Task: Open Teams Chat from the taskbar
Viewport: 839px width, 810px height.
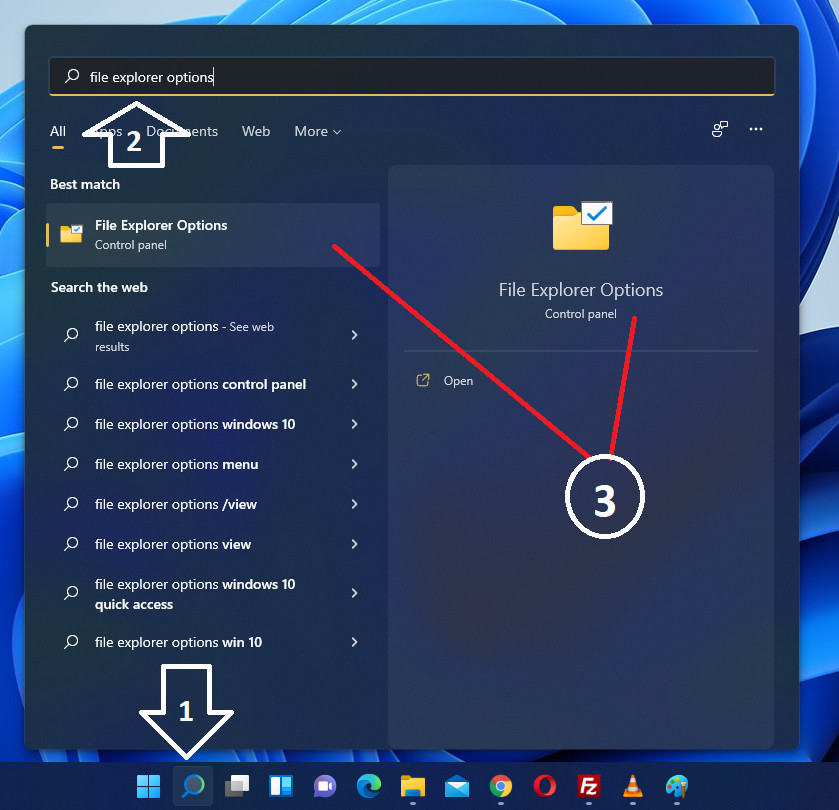Action: (325, 787)
